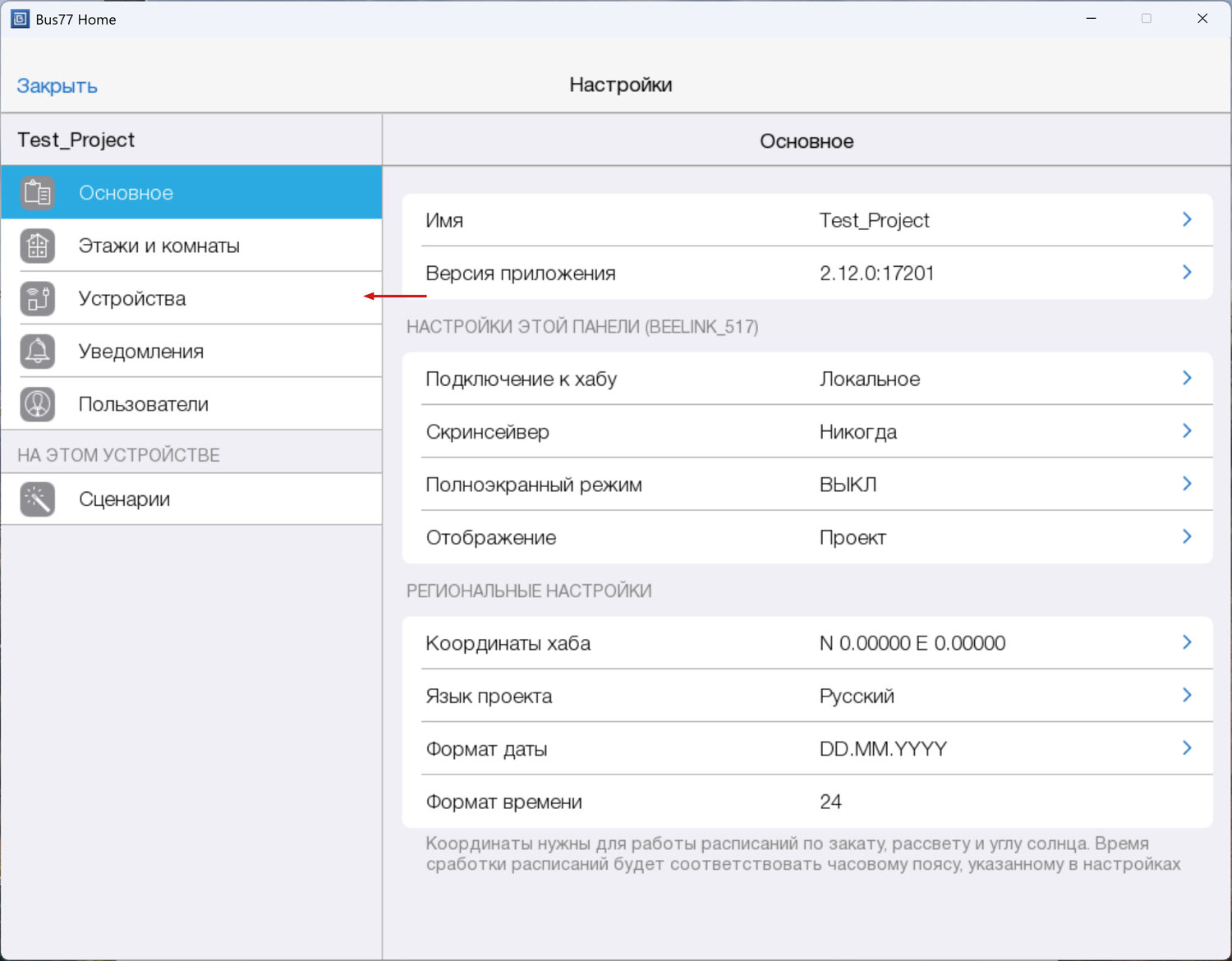Viewport: 1232px width, 961px height.
Task: Select the Устройства menu item
Action: [132, 299]
